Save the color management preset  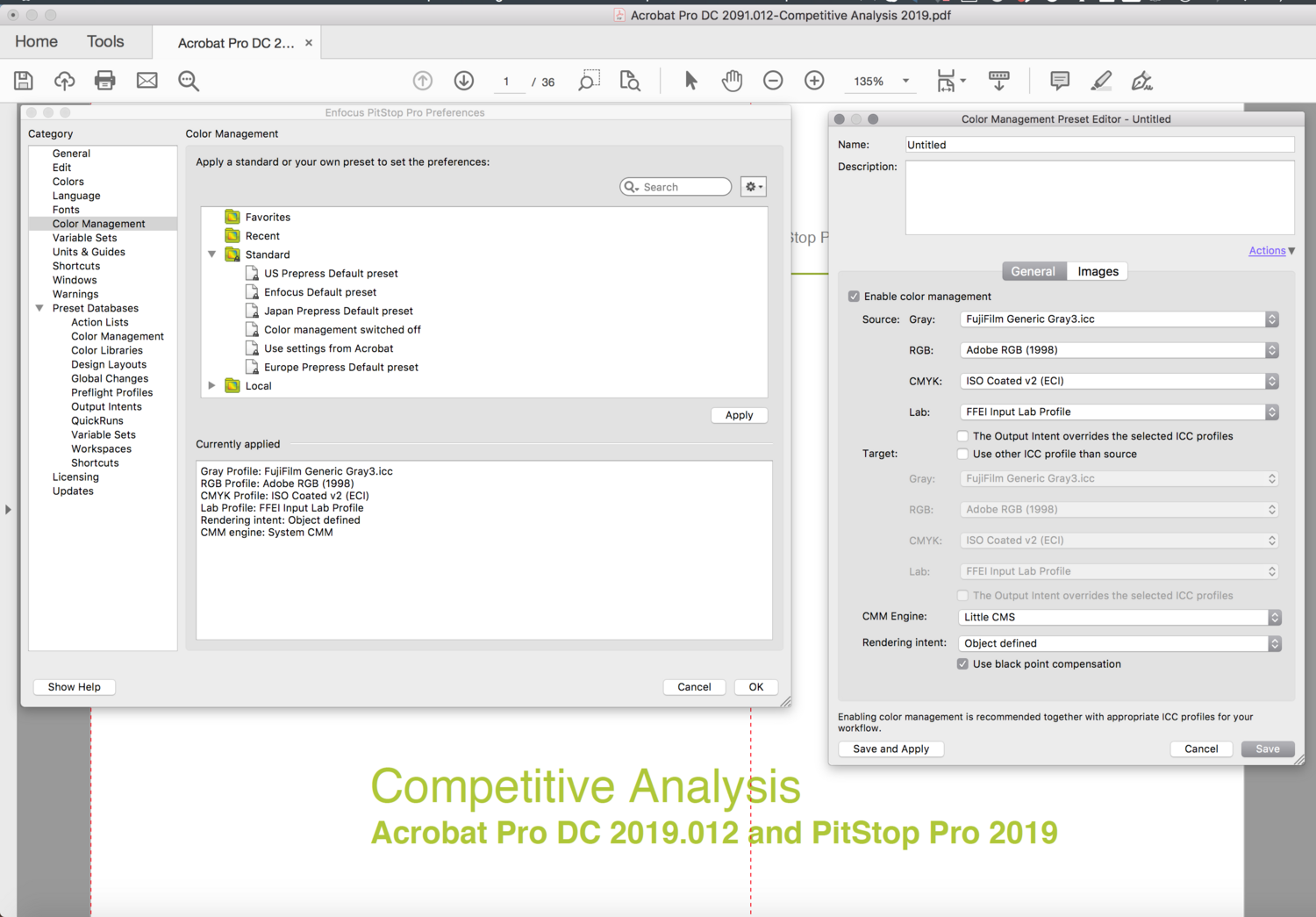tap(1268, 749)
